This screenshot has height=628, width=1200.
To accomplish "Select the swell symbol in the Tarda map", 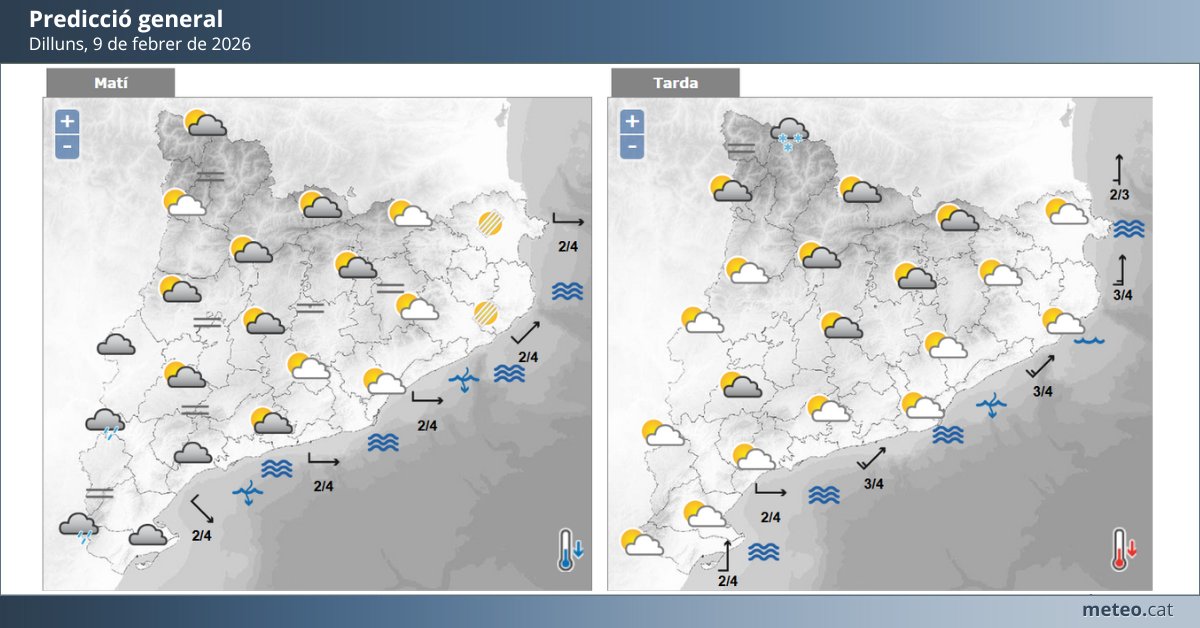I will point(992,405).
